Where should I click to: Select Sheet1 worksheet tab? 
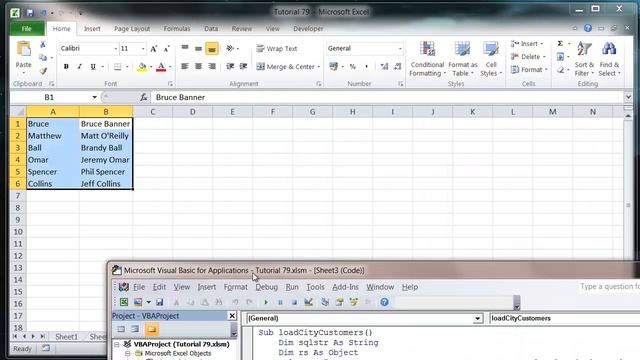(67, 337)
